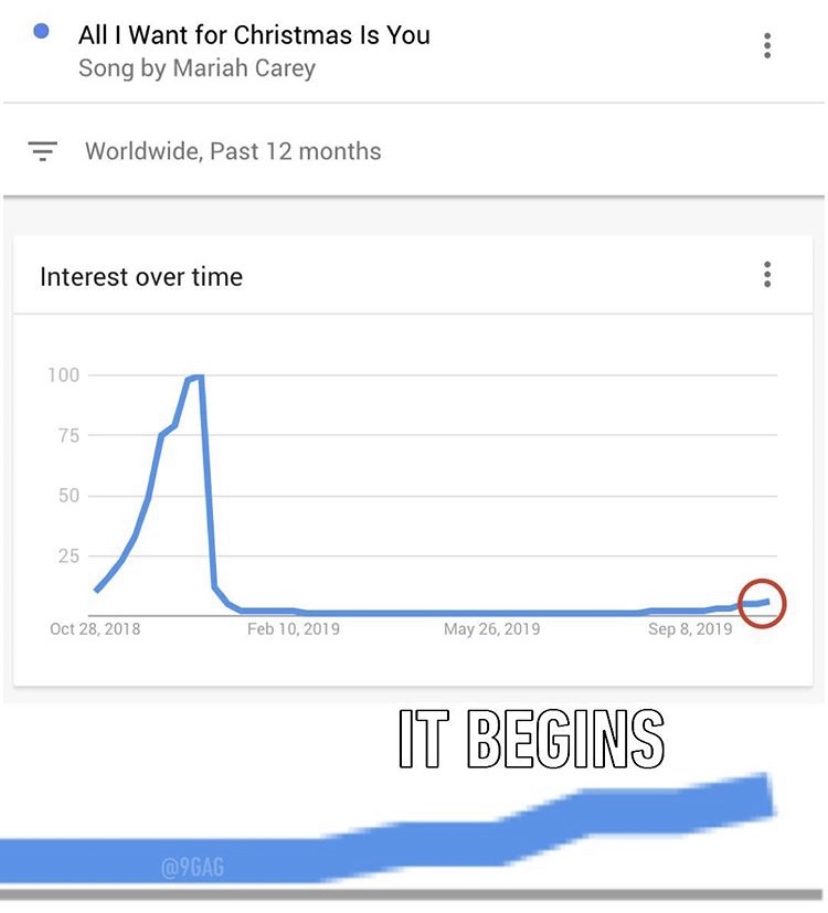Tap the filter icon beside Worldwide
Viewport: 828px width, 913px height.
[x=43, y=151]
